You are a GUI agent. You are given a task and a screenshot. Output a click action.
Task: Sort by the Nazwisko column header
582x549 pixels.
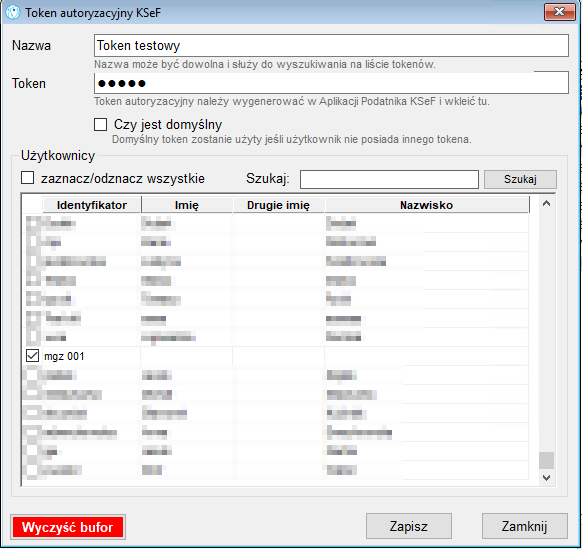(x=426, y=205)
